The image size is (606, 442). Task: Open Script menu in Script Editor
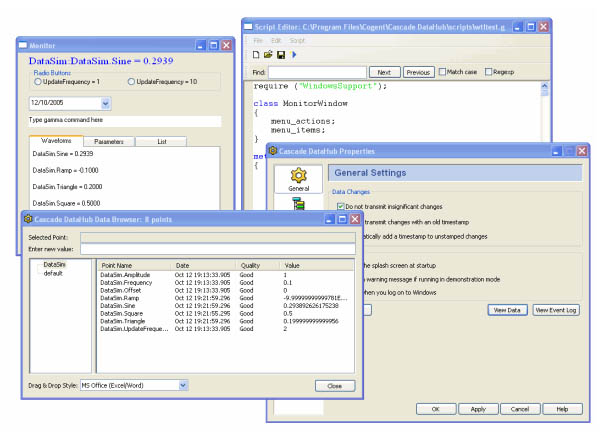(297, 40)
